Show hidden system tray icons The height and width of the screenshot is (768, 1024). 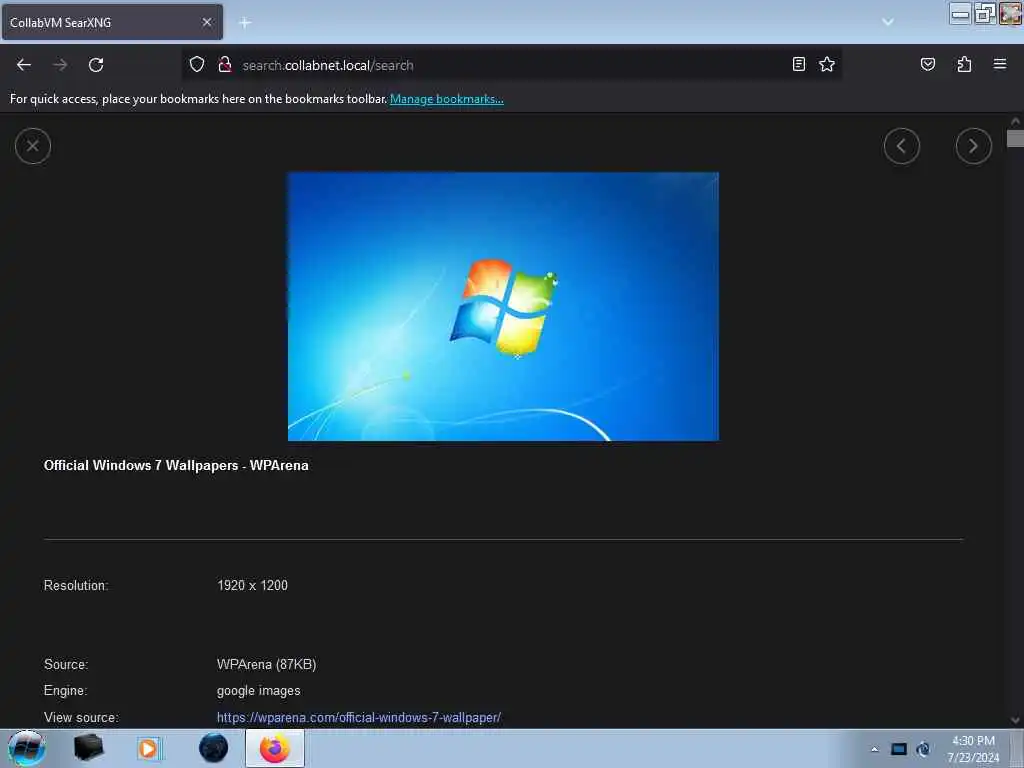pyautogui.click(x=874, y=749)
